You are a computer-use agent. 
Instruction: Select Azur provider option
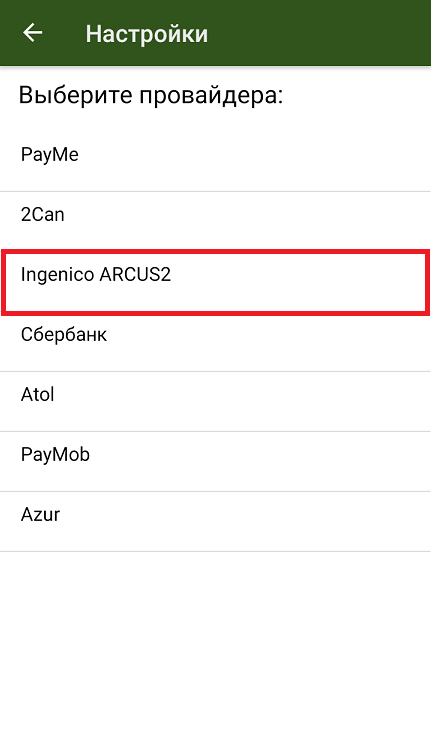point(216,521)
